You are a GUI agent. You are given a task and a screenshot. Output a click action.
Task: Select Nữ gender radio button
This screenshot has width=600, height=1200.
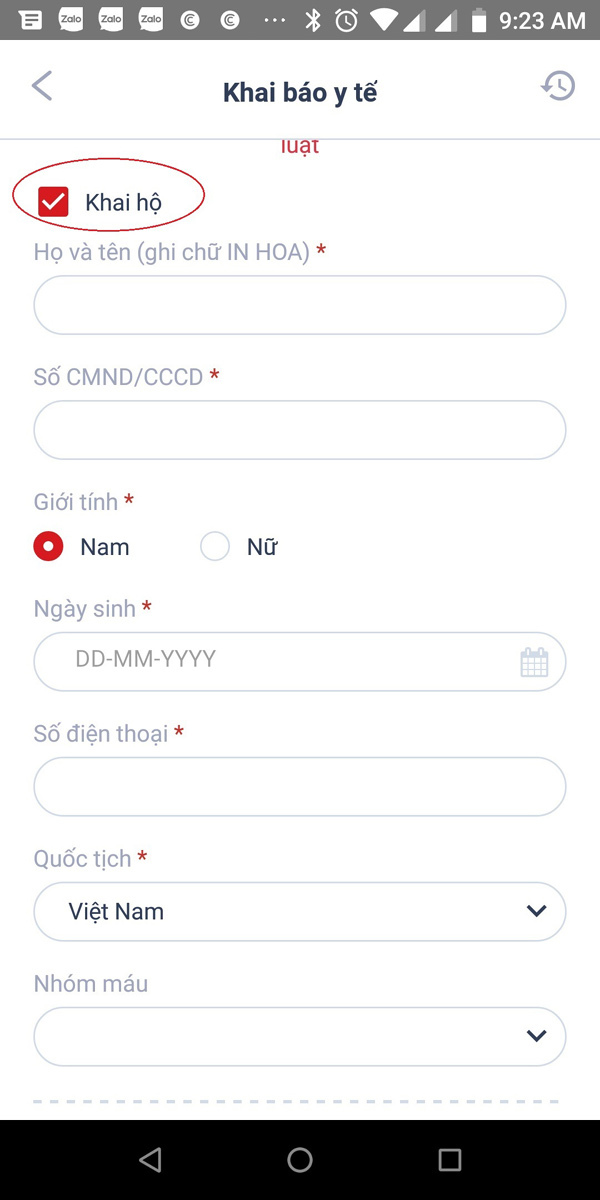tap(215, 547)
